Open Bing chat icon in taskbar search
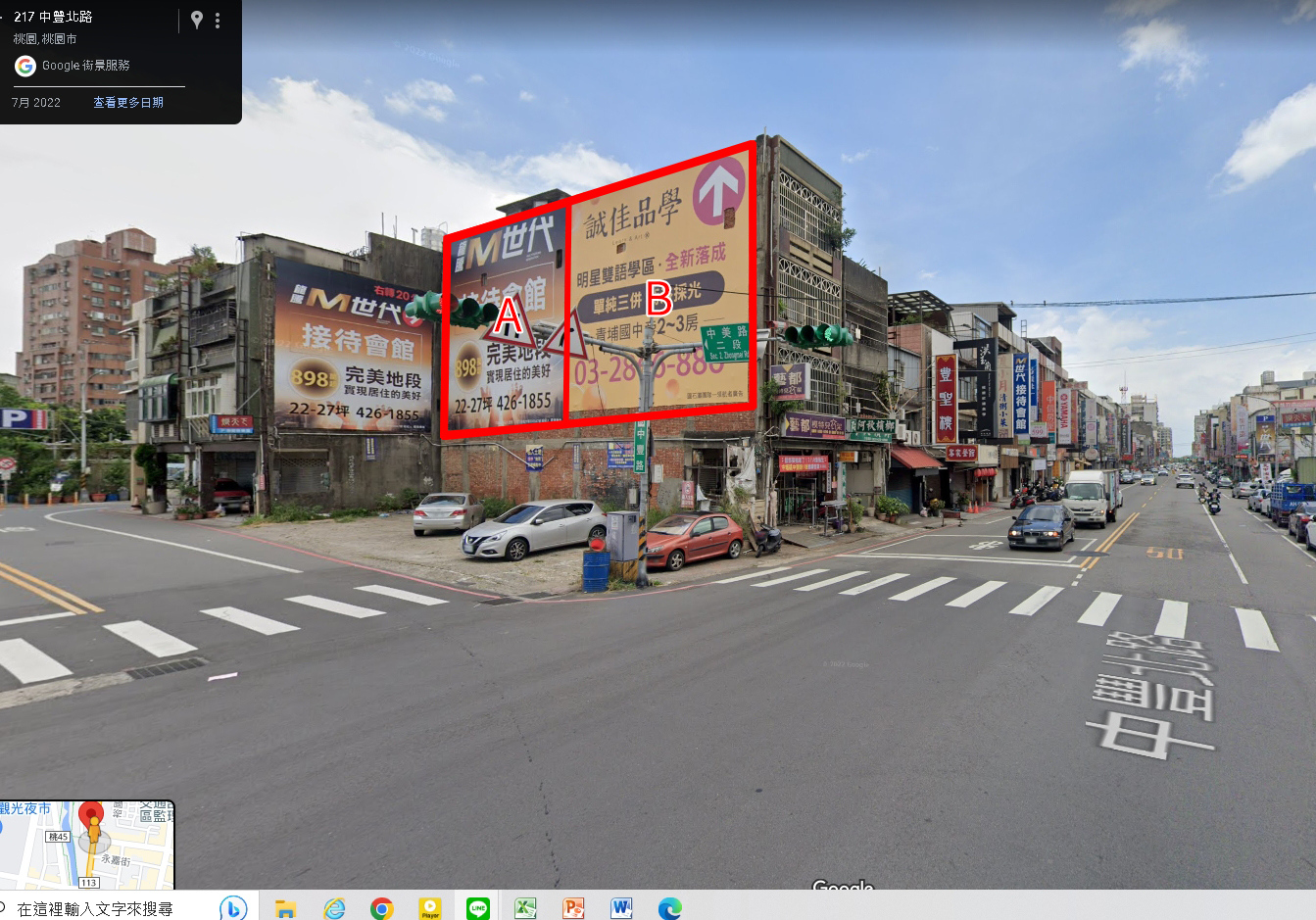The image size is (1316, 920). [x=233, y=908]
